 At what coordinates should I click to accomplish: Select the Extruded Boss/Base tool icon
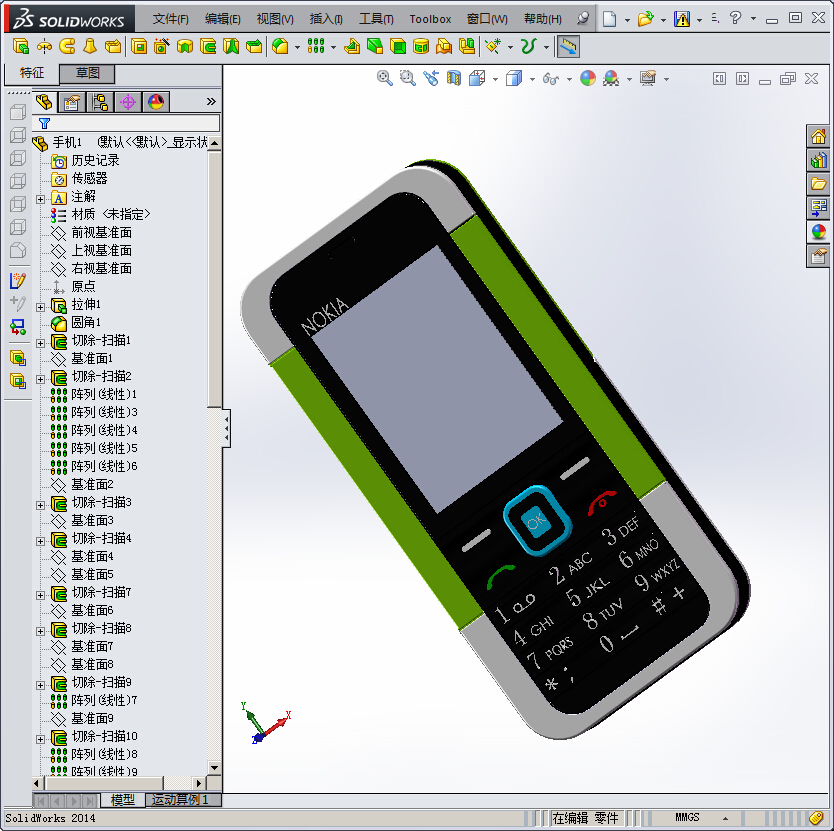(x=21, y=46)
